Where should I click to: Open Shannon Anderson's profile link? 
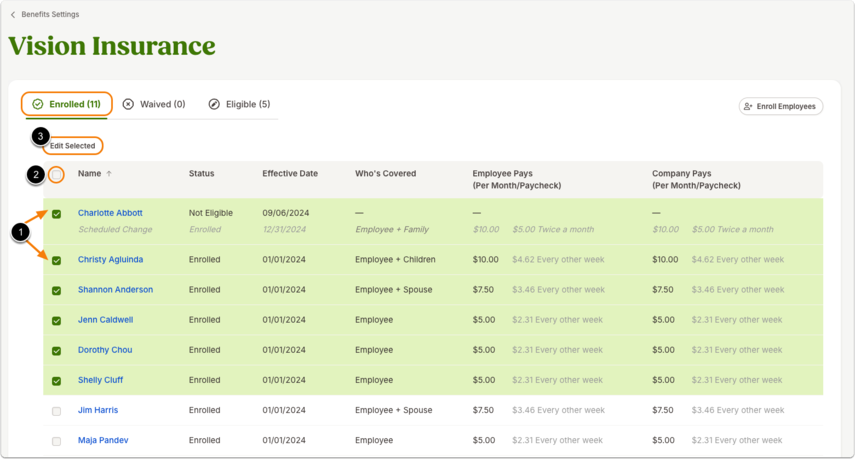[x=115, y=289]
